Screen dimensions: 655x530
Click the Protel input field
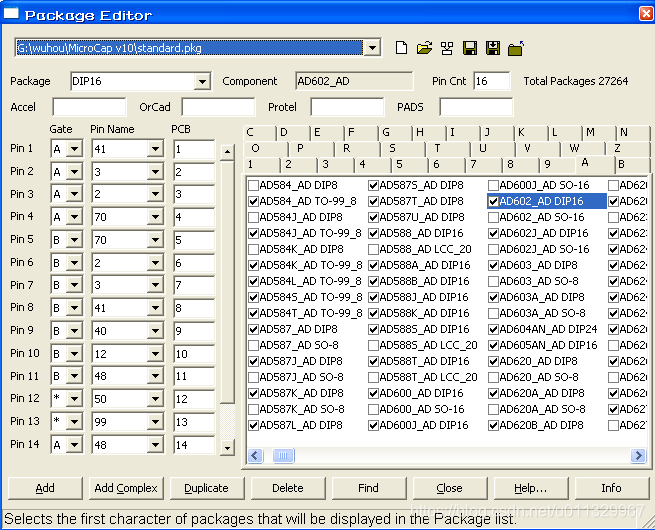pos(347,107)
